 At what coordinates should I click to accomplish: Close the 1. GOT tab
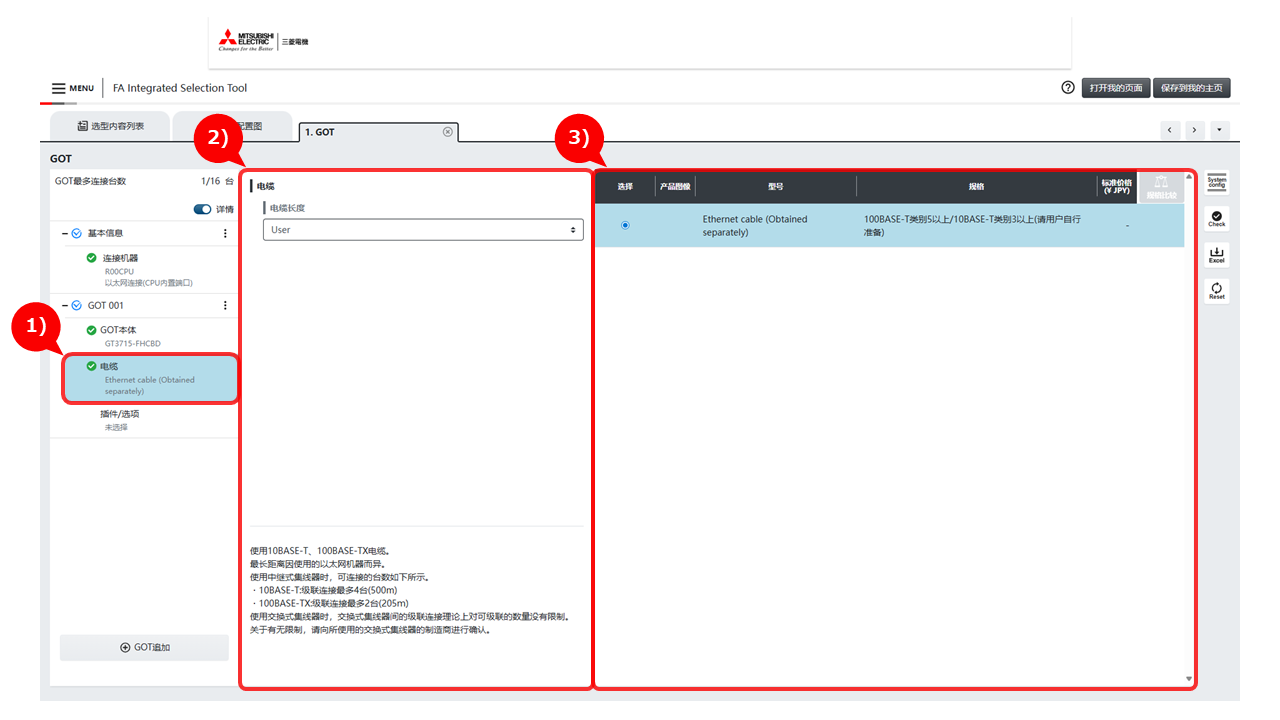pos(447,132)
